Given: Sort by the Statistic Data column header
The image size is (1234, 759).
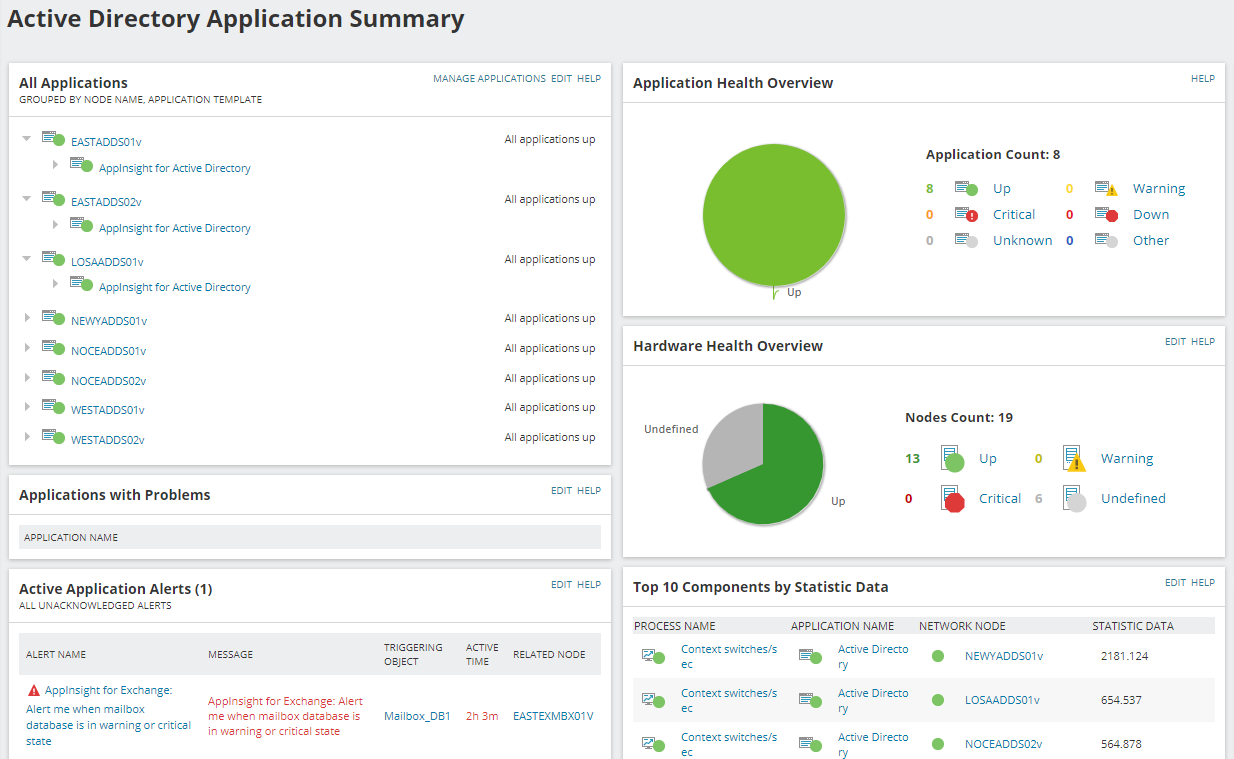Looking at the screenshot, I should pyautogui.click(x=1132, y=626).
